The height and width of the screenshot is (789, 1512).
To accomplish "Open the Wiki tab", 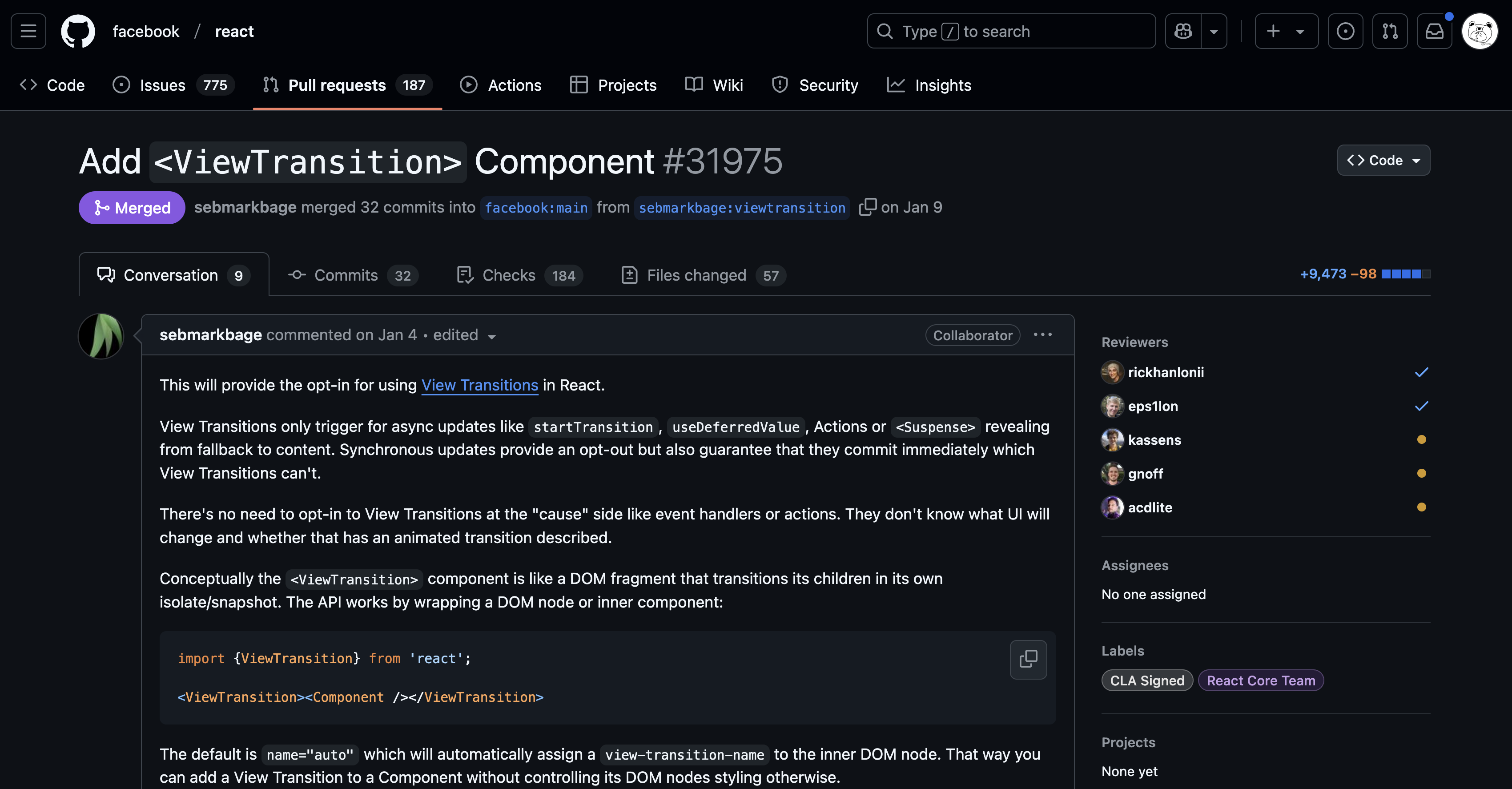I will (x=714, y=85).
